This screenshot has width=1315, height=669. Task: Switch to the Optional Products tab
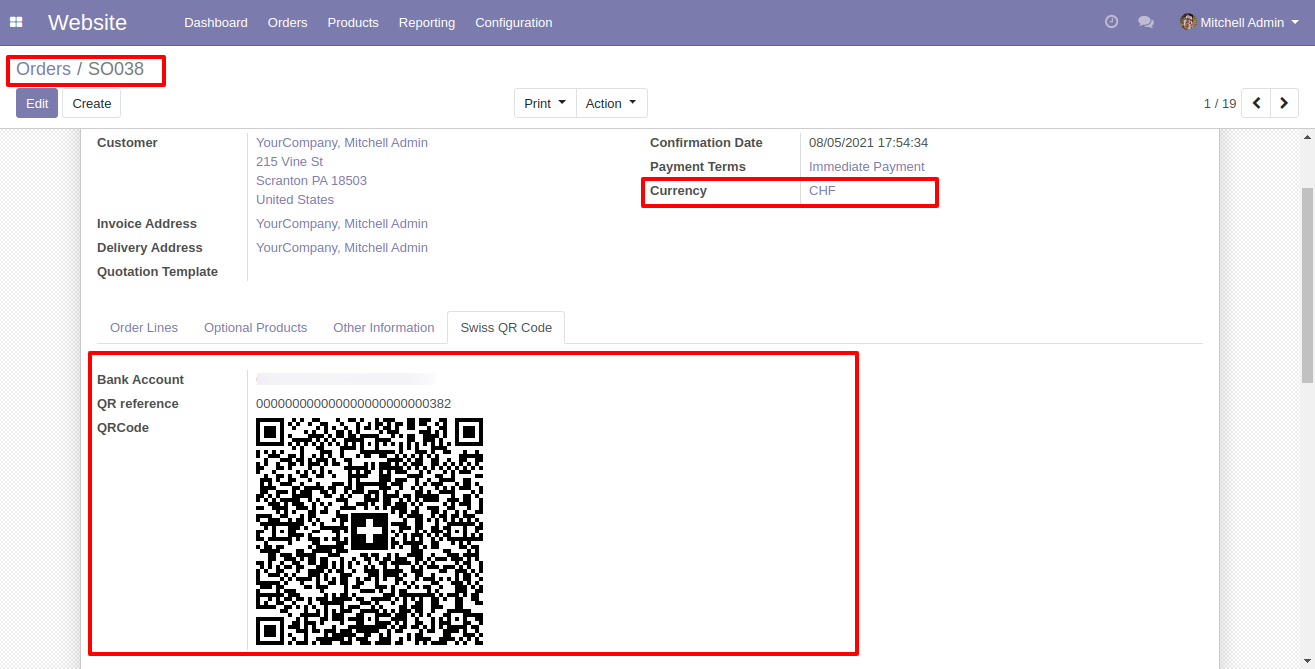(255, 327)
